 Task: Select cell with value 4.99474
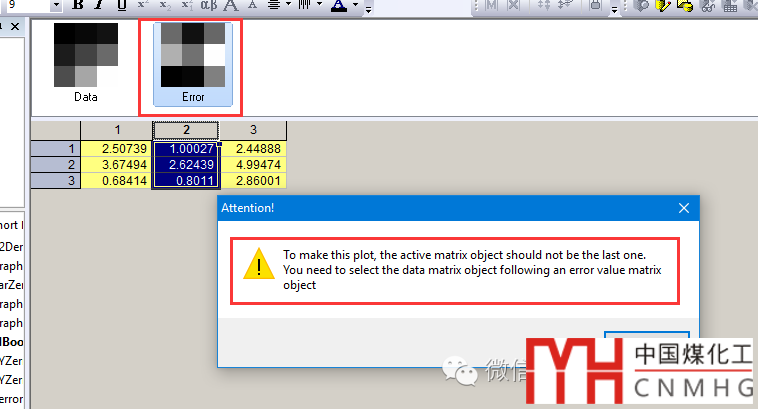253,164
